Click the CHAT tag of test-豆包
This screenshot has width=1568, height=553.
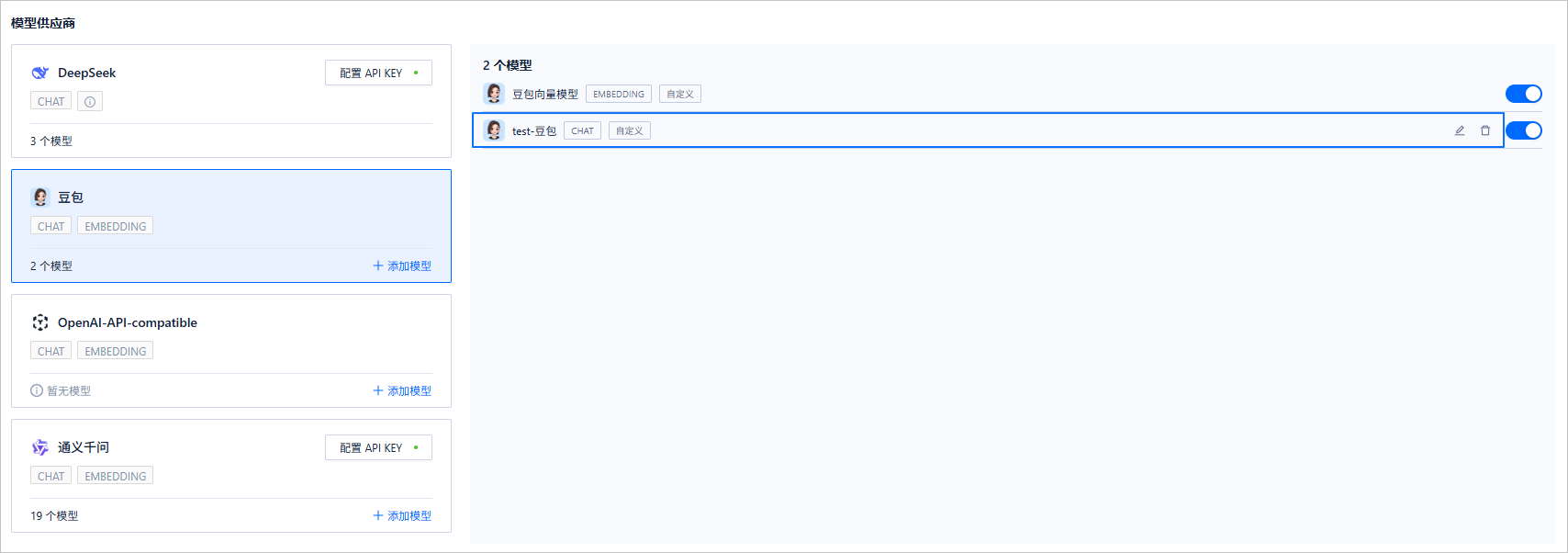click(x=583, y=130)
